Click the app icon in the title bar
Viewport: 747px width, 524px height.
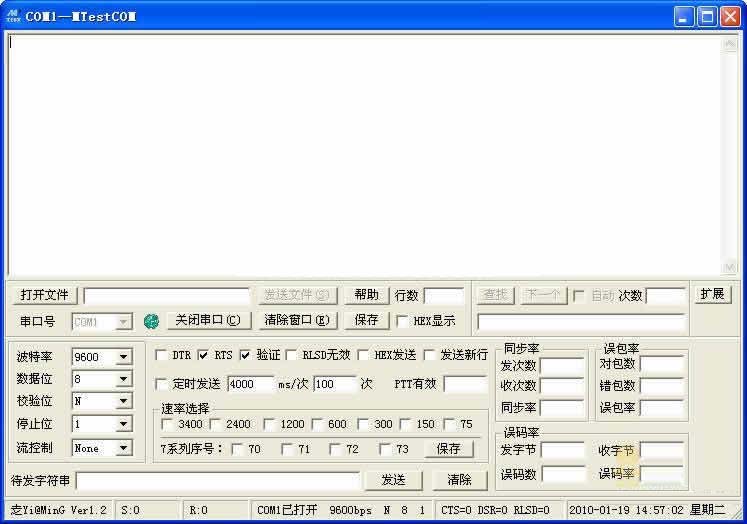tap(13, 16)
